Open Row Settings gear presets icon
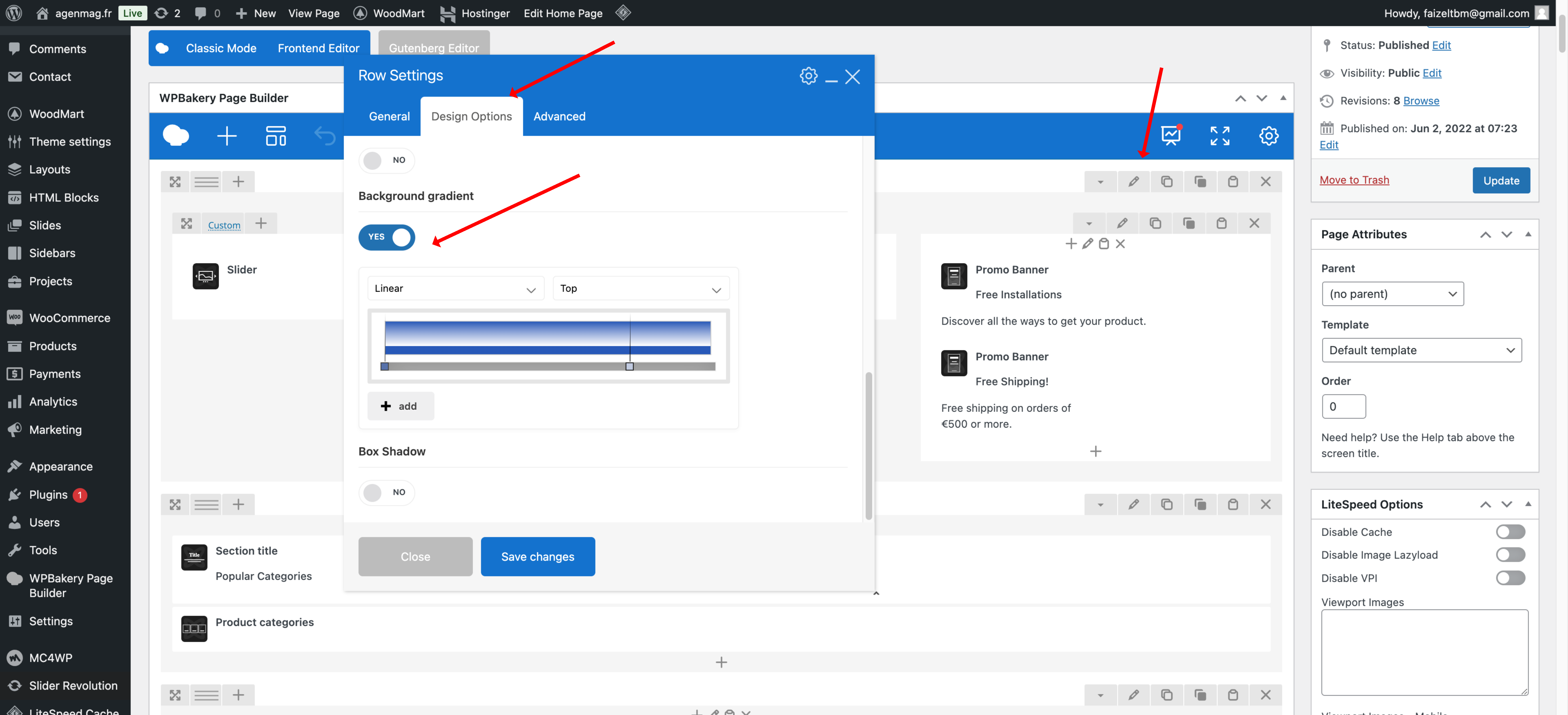Screen dimensions: 1568x715 [x=808, y=76]
